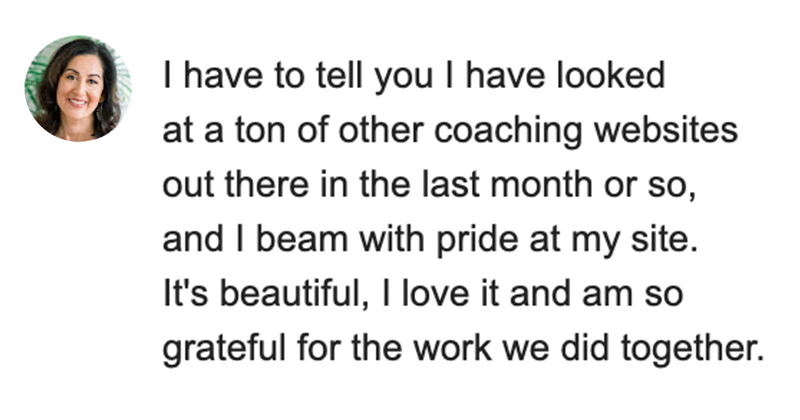
Task: Click the word "there" in the third line
Action: click(x=267, y=185)
